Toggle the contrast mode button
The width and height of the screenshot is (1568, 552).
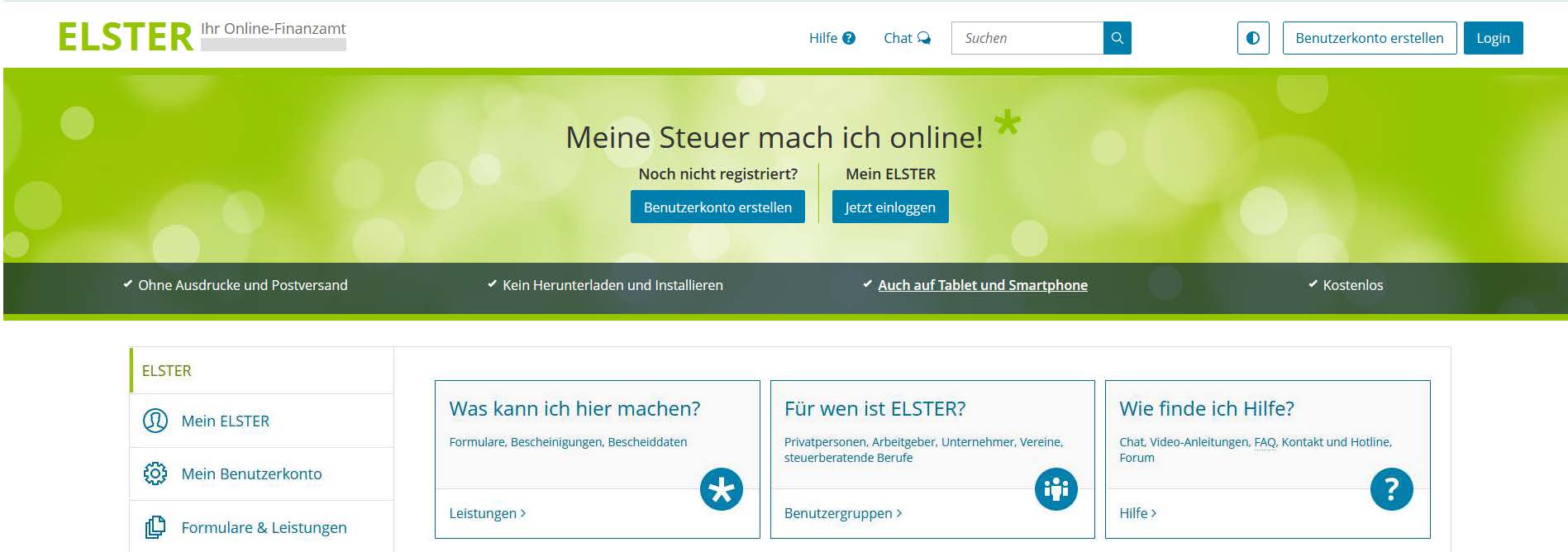coord(1252,38)
